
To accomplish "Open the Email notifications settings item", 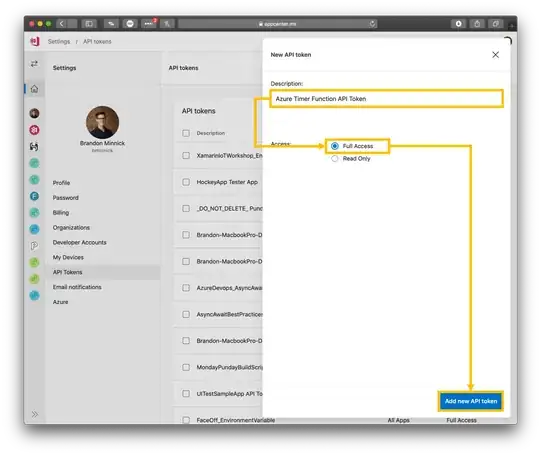I will point(77,287).
